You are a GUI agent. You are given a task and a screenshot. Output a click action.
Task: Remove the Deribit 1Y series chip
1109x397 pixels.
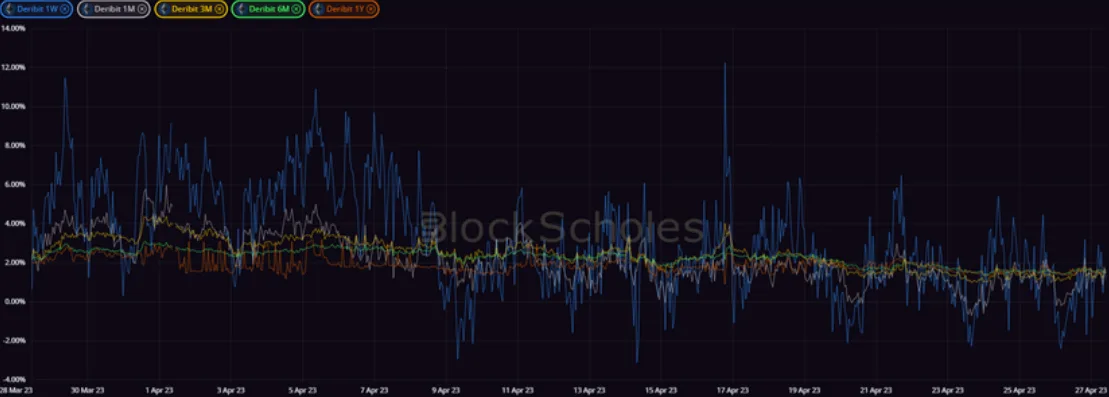point(371,9)
